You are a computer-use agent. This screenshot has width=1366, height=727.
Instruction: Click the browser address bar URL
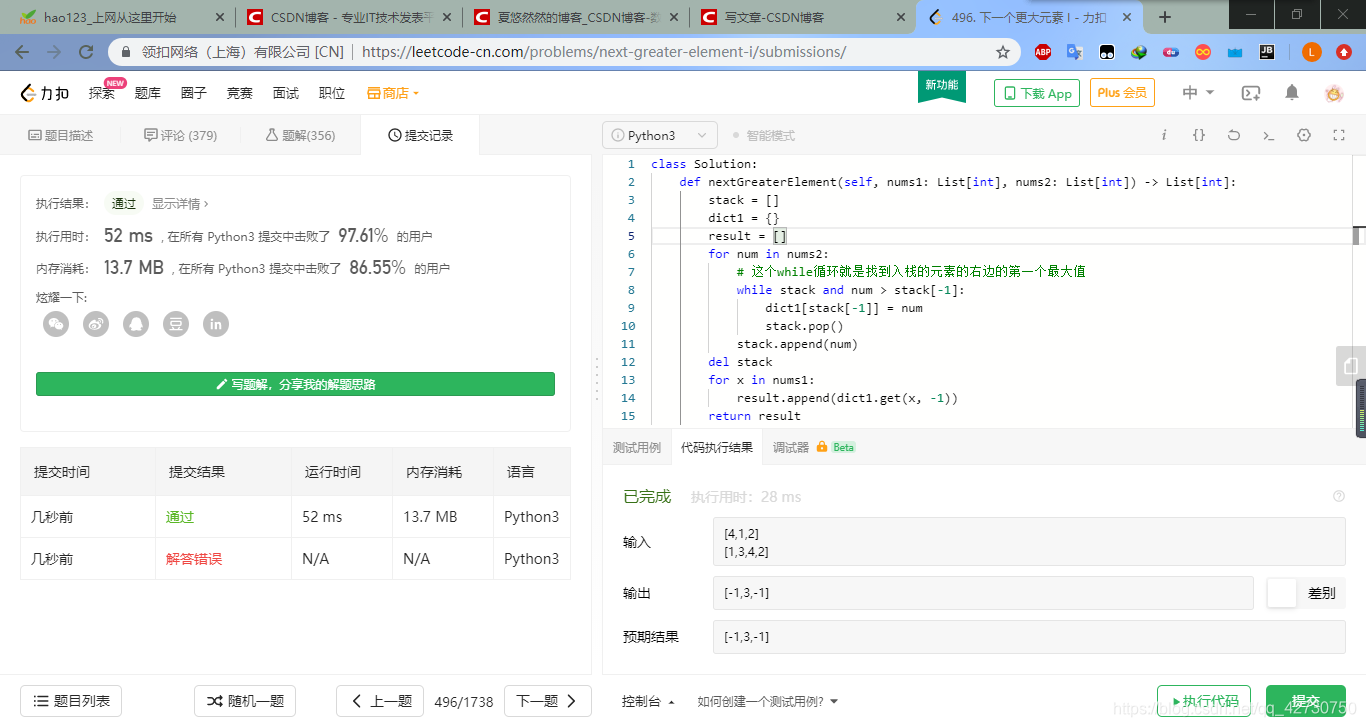tap(604, 52)
